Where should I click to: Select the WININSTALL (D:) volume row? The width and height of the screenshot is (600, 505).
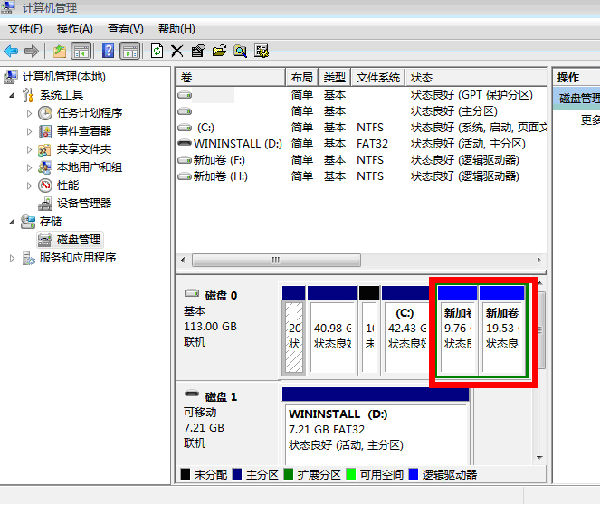230,143
